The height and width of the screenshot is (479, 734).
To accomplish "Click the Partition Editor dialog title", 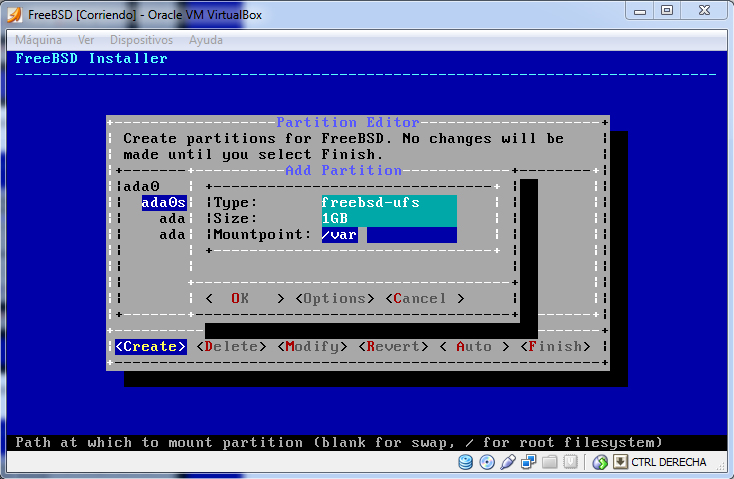I will click(x=348, y=123).
